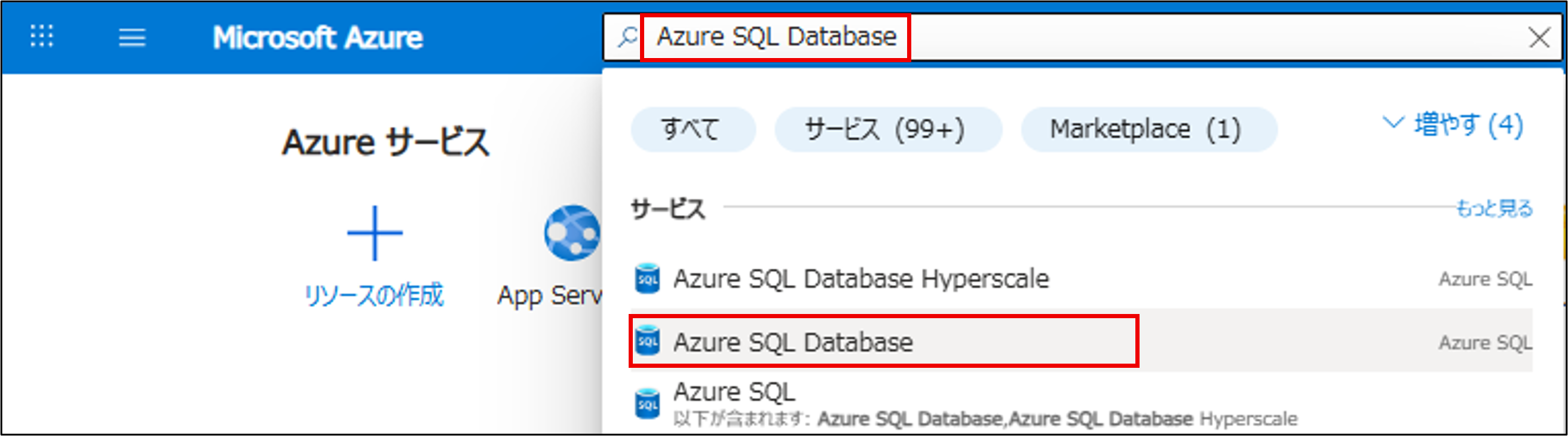Click the リソースの作成 link label
The width and height of the screenshot is (1568, 436).
click(374, 295)
